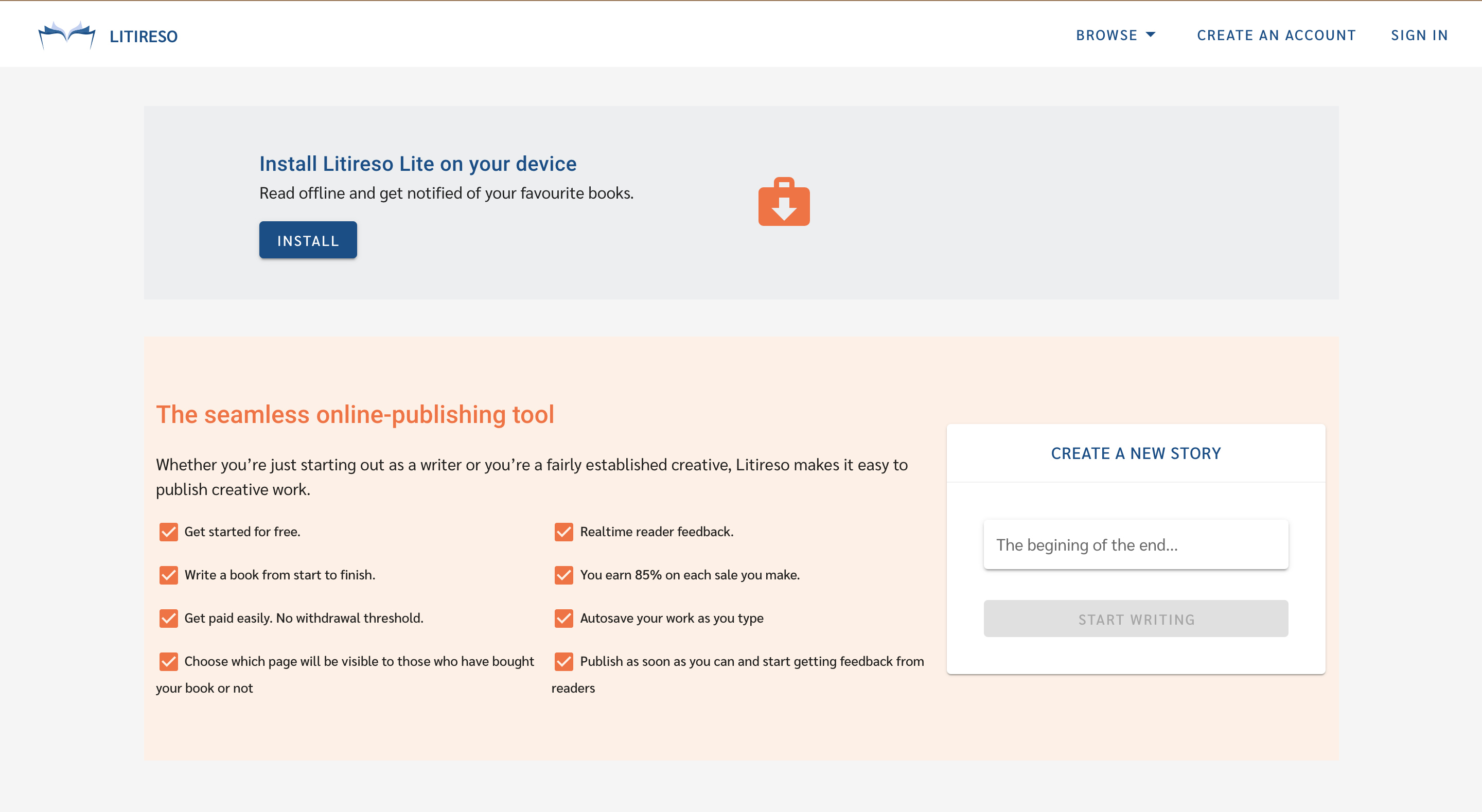Image resolution: width=1482 pixels, height=812 pixels.
Task: Click the Create a New Story header
Action: click(1136, 453)
